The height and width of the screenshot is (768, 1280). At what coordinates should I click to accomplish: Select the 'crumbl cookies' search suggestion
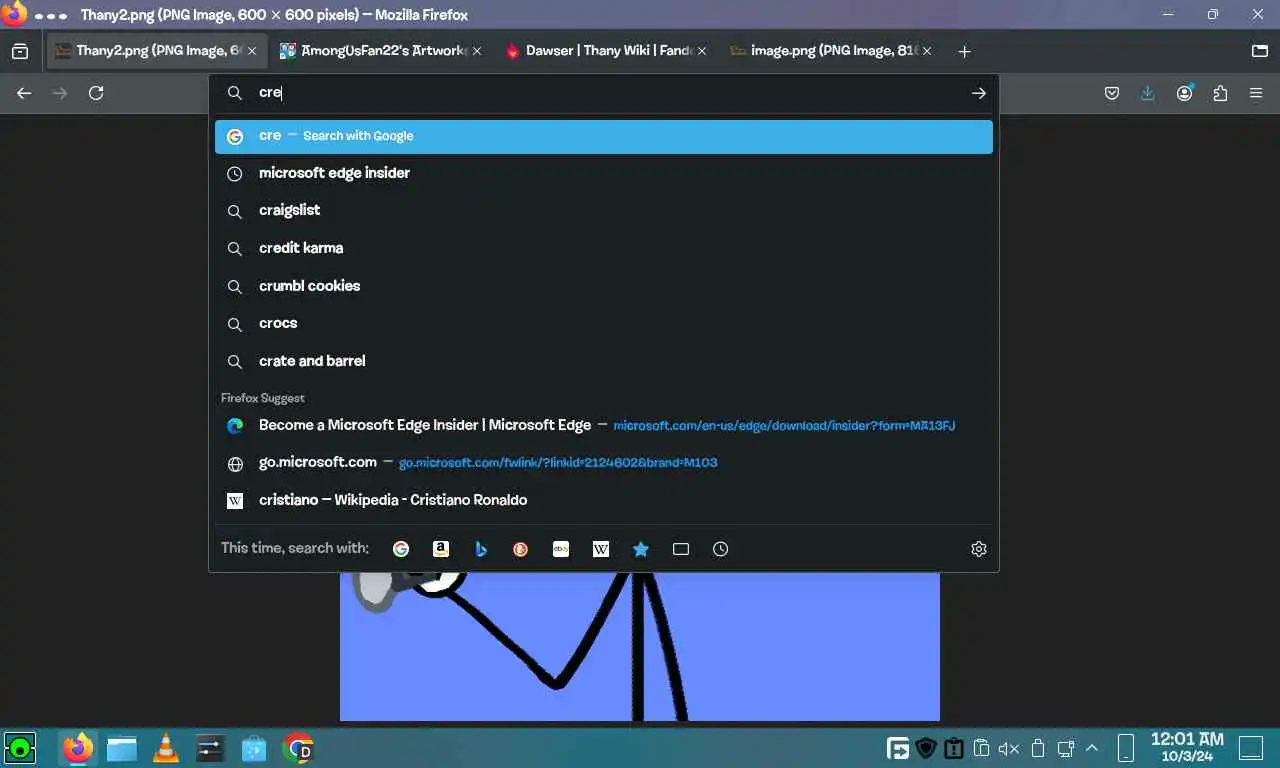pos(604,286)
